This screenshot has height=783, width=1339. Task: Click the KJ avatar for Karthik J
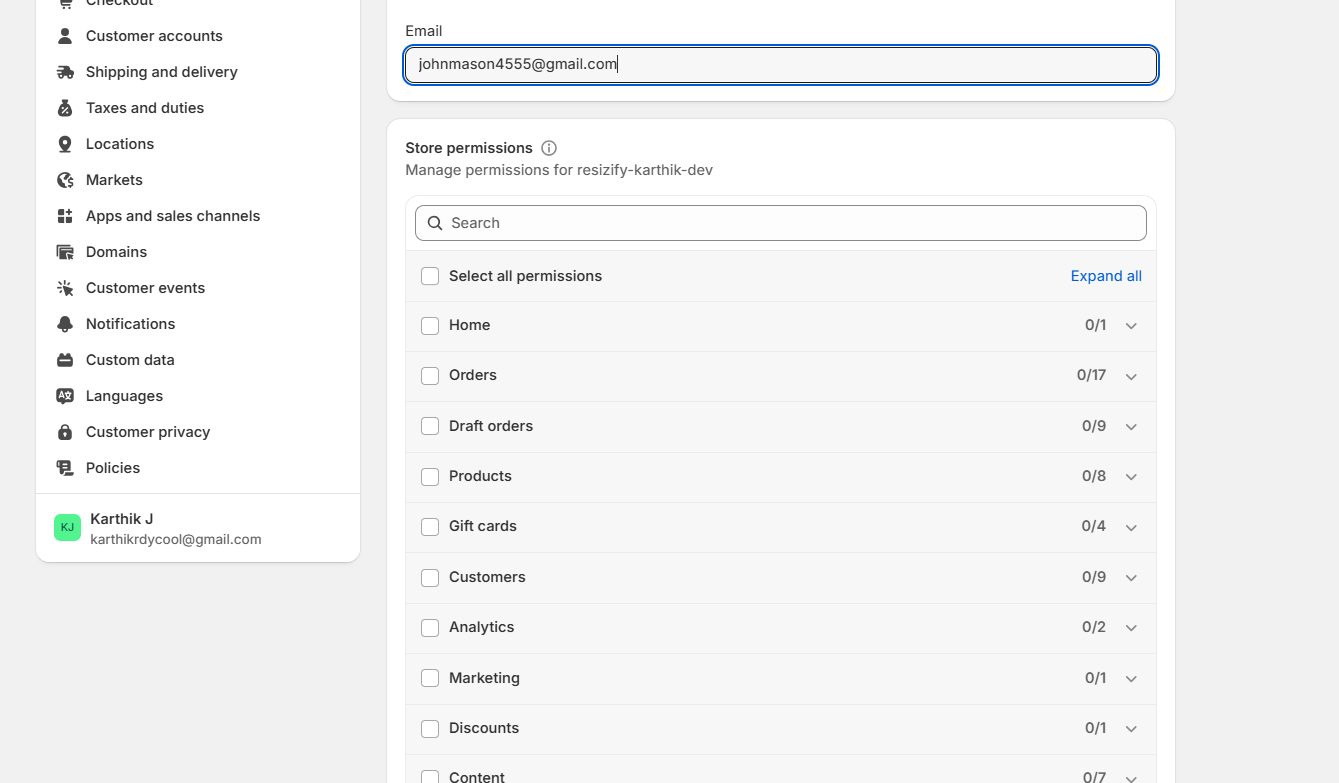pos(66,526)
